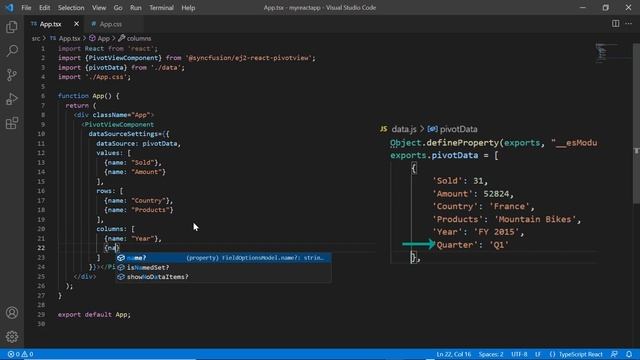
Task: Change encoding via UTF-8 status item
Action: tap(519, 354)
